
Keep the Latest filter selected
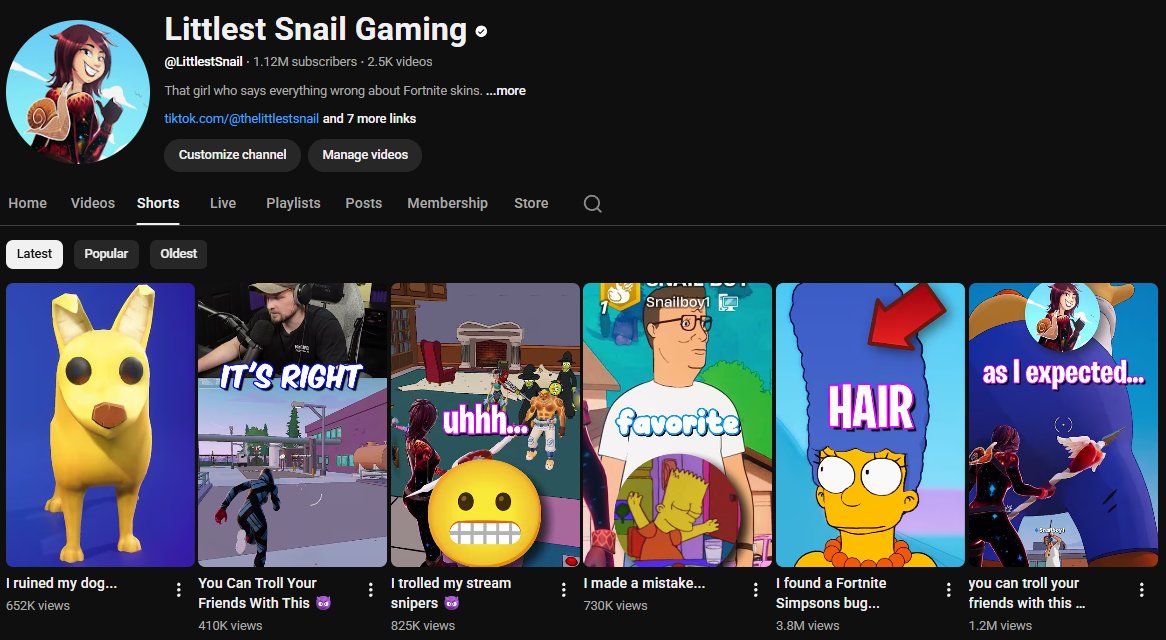pyautogui.click(x=34, y=254)
